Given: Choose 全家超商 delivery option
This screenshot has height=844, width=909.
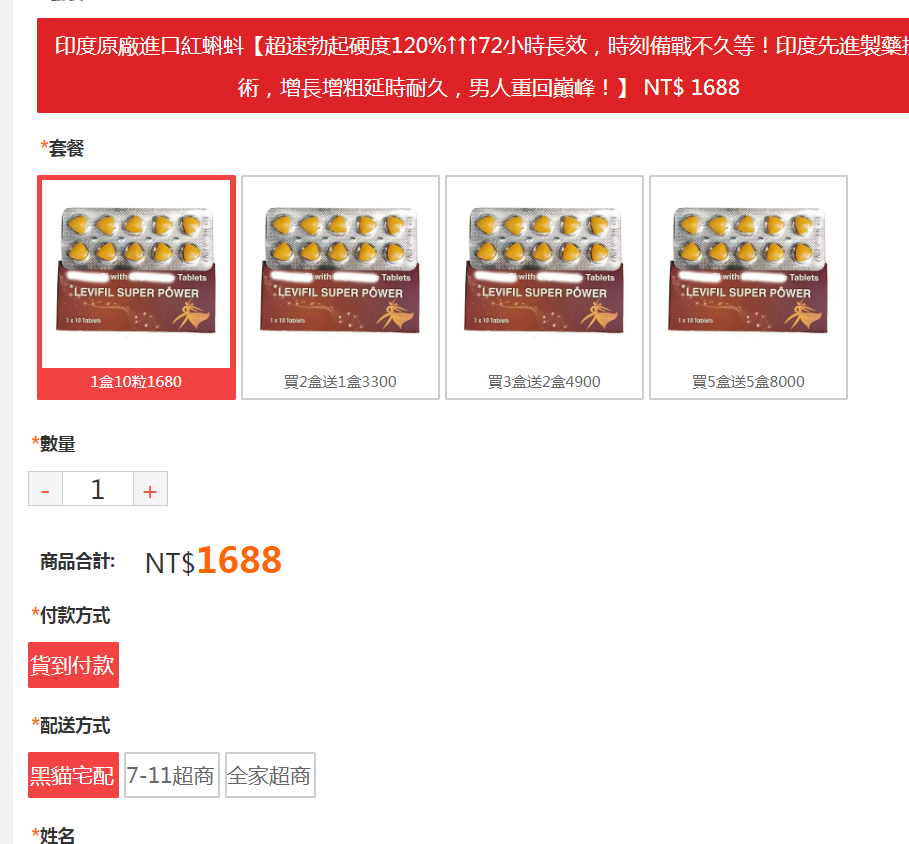Looking at the screenshot, I should pyautogui.click(x=270, y=775).
